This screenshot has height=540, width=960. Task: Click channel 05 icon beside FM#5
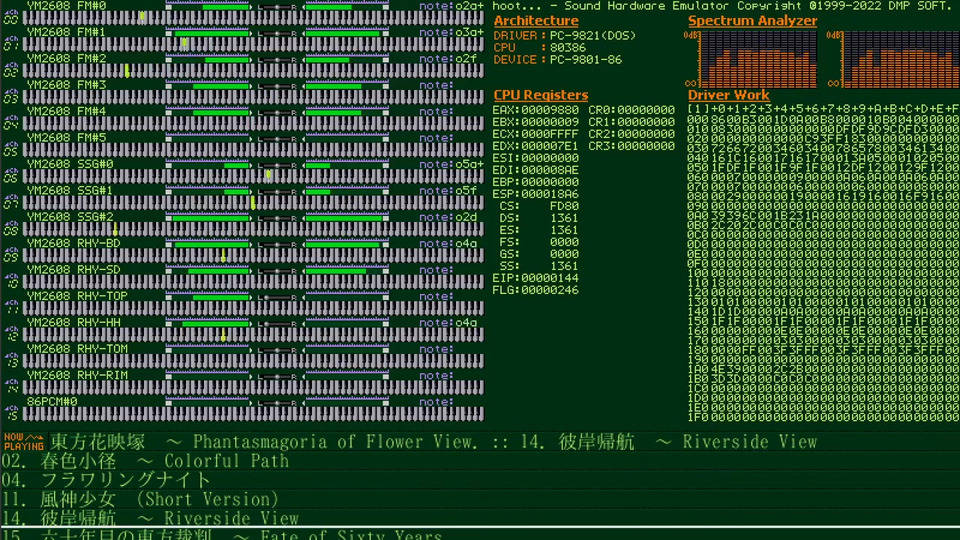10,150
